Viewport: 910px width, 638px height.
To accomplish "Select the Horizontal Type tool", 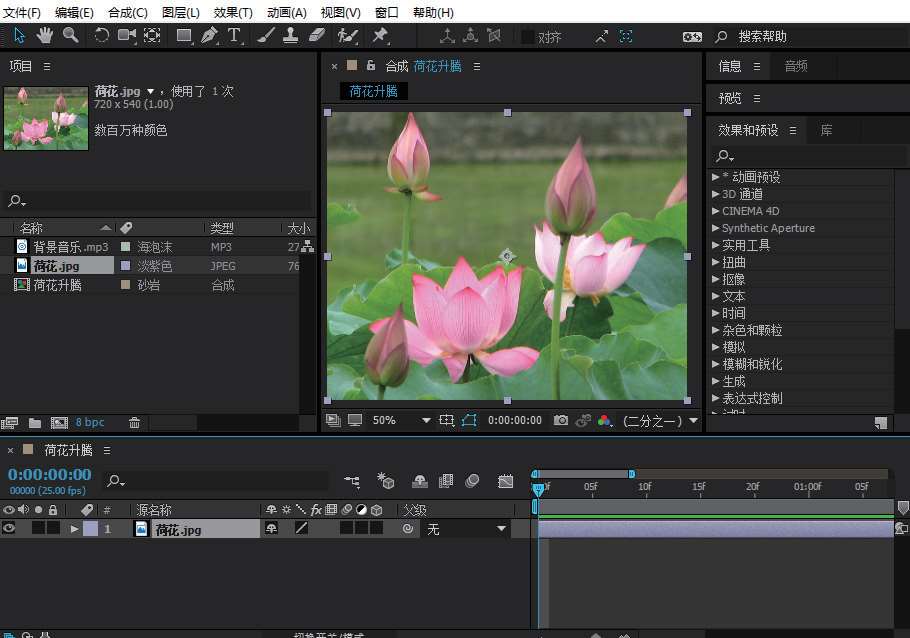I will (x=234, y=36).
